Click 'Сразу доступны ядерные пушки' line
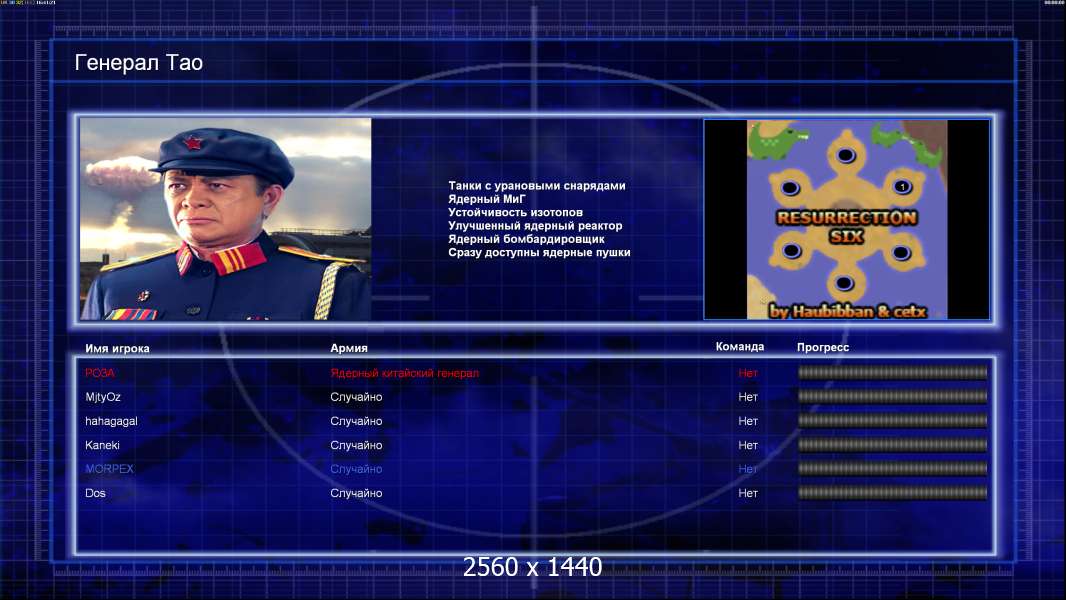 [539, 252]
